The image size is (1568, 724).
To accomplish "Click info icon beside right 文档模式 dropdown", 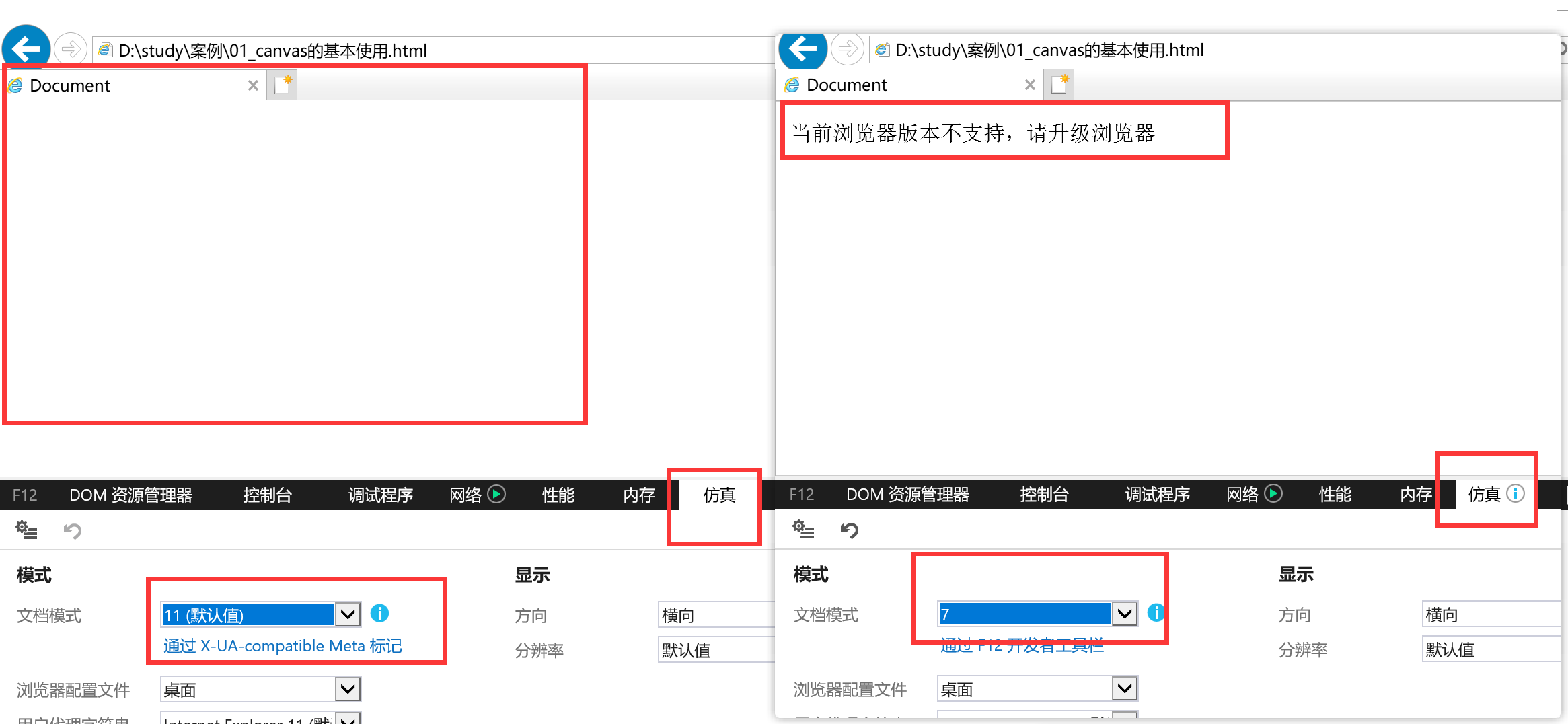I will click(1156, 612).
